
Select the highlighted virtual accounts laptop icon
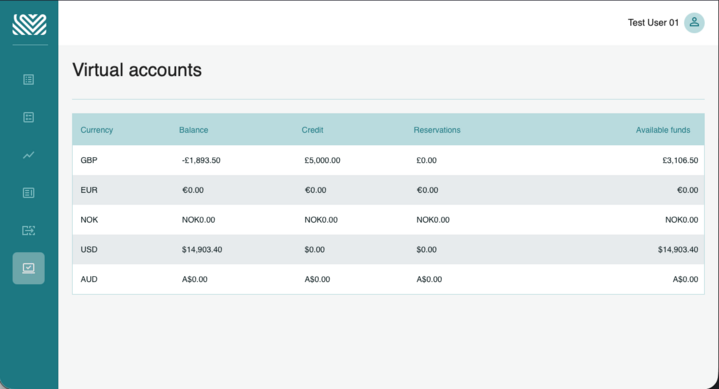(x=28, y=268)
